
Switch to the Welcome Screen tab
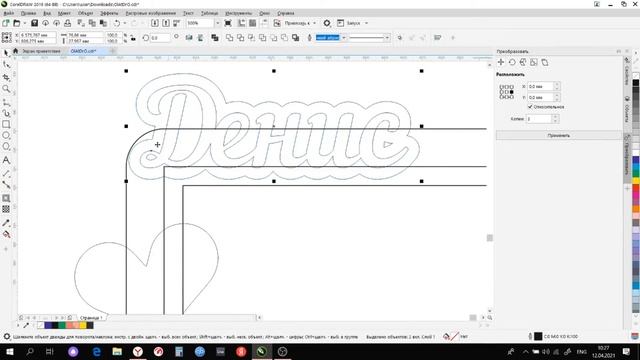[41, 51]
